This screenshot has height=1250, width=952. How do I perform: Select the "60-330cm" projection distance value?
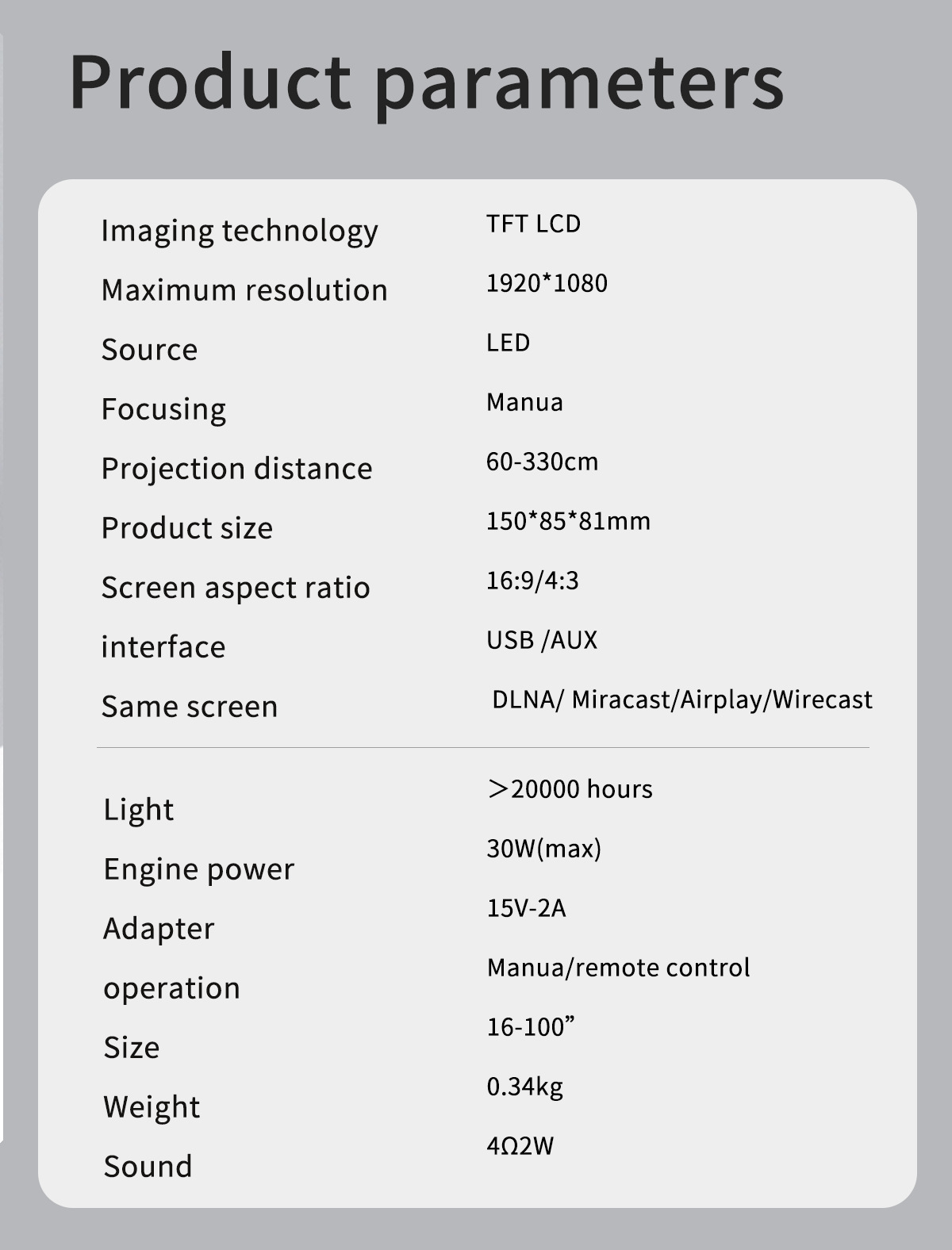[x=542, y=462]
